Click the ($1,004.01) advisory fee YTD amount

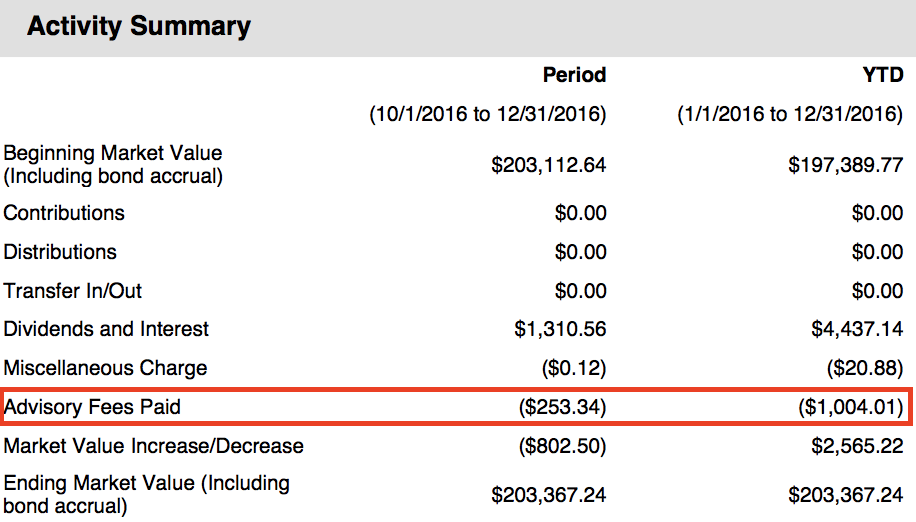[851, 407]
